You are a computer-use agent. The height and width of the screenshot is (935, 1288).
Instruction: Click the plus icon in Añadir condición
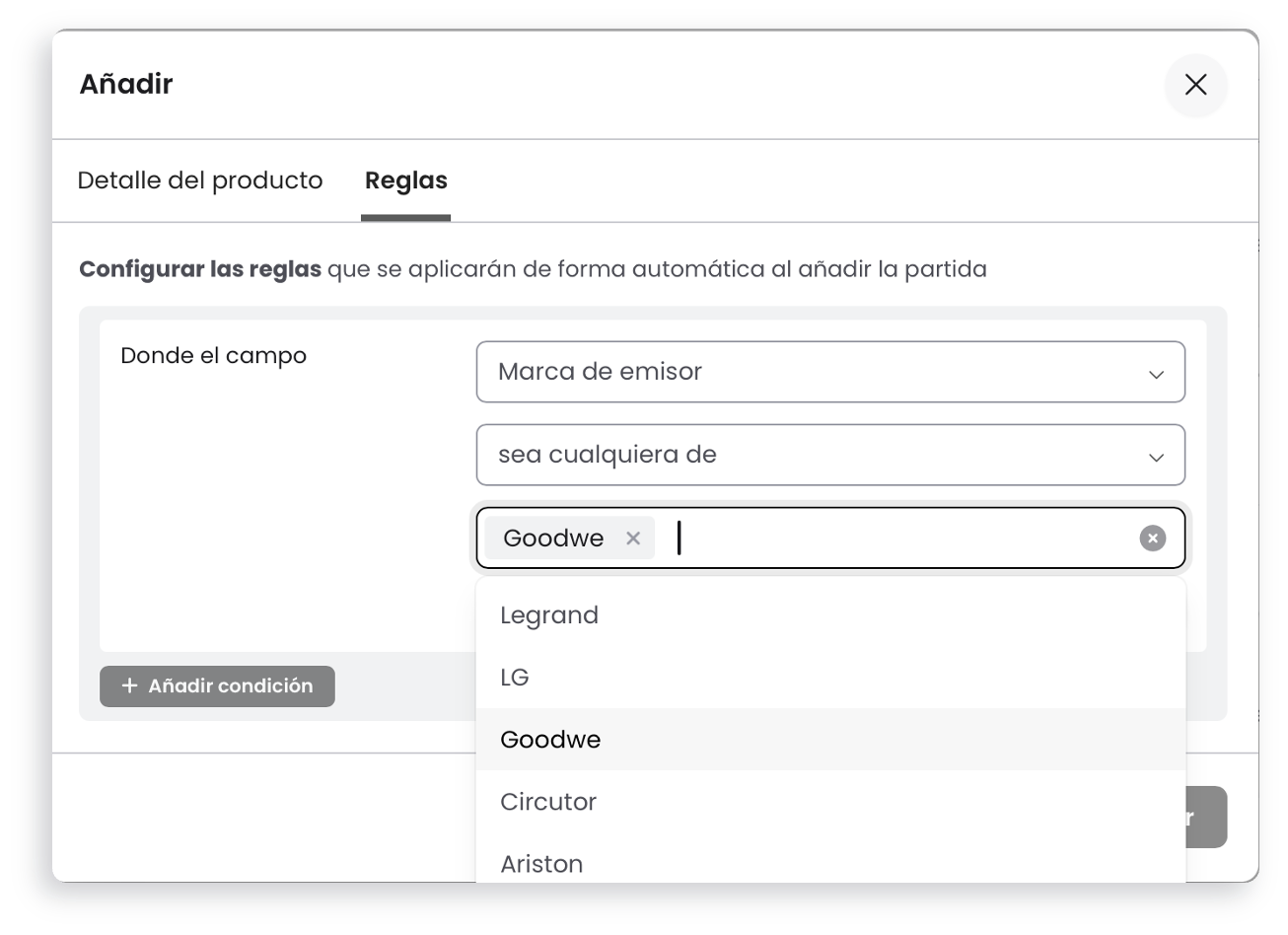128,686
